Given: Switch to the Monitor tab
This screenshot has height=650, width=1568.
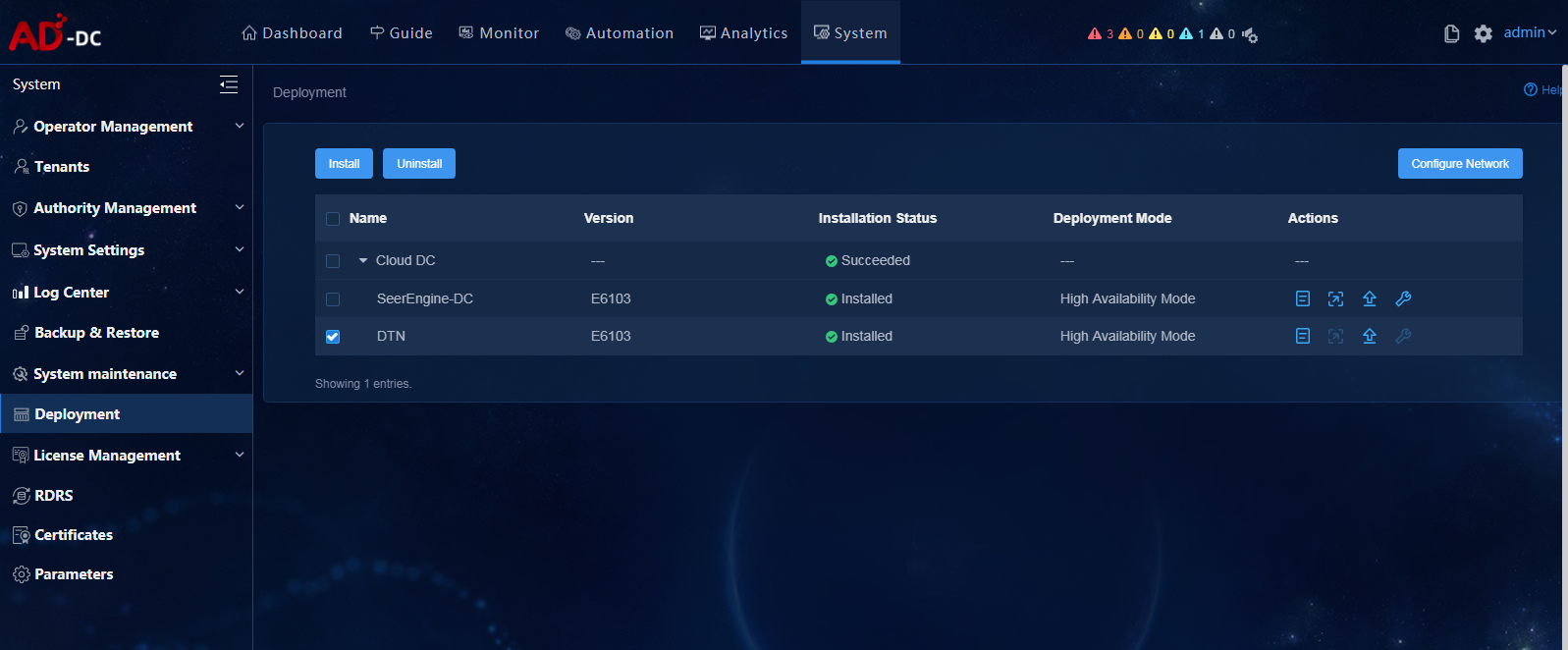Looking at the screenshot, I should (x=499, y=32).
